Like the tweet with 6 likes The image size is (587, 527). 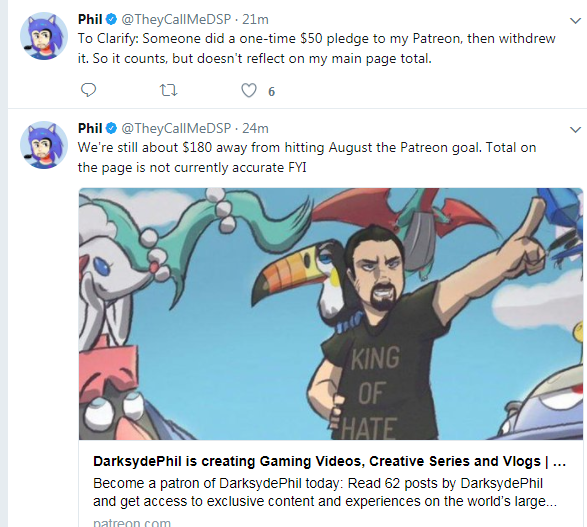coord(249,91)
